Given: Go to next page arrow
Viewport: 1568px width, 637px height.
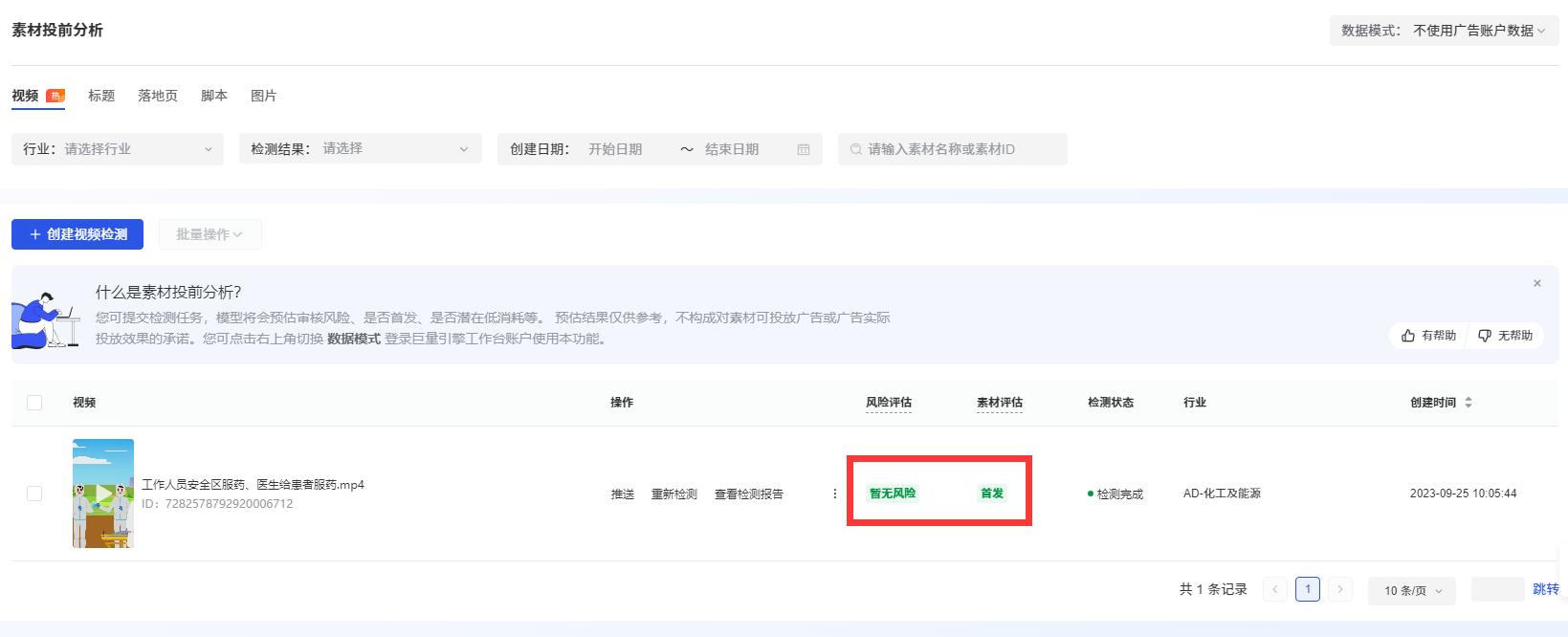Looking at the screenshot, I should [x=1340, y=589].
